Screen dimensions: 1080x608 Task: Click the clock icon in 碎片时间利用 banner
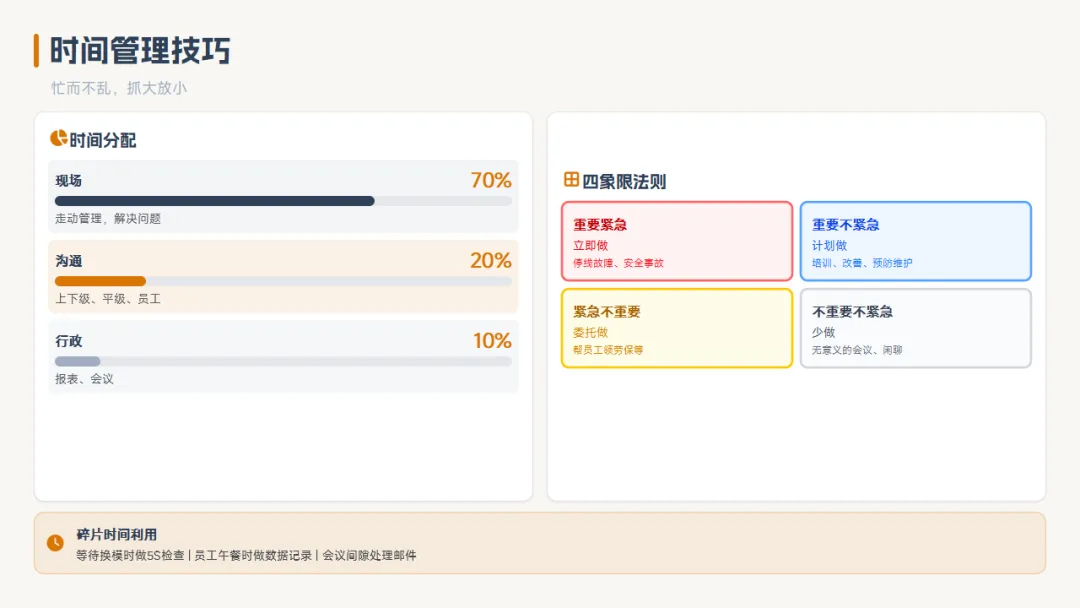[x=55, y=543]
